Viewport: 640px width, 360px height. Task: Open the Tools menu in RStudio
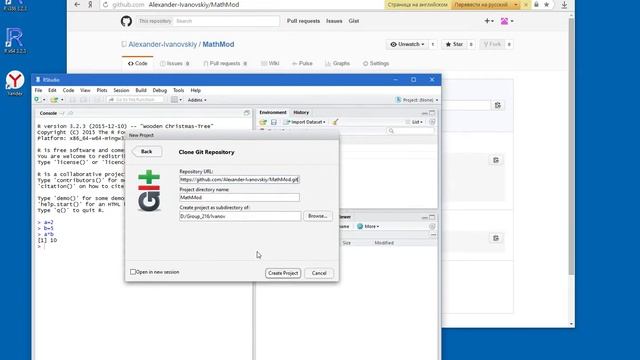pos(178,90)
